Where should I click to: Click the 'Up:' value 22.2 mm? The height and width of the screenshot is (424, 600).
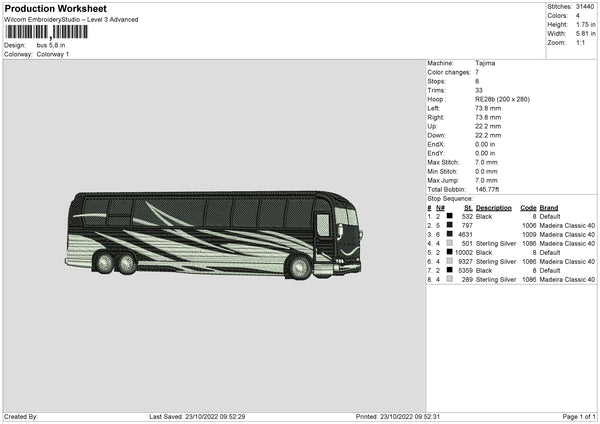click(488, 126)
